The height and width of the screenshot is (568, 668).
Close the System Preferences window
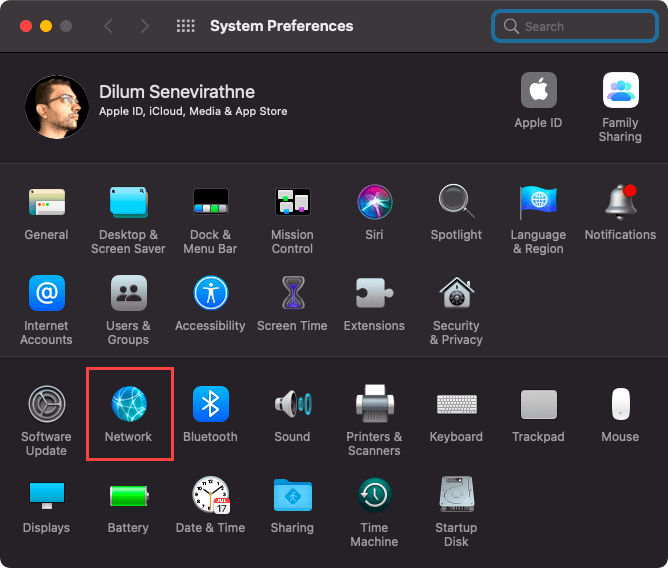(x=26, y=26)
